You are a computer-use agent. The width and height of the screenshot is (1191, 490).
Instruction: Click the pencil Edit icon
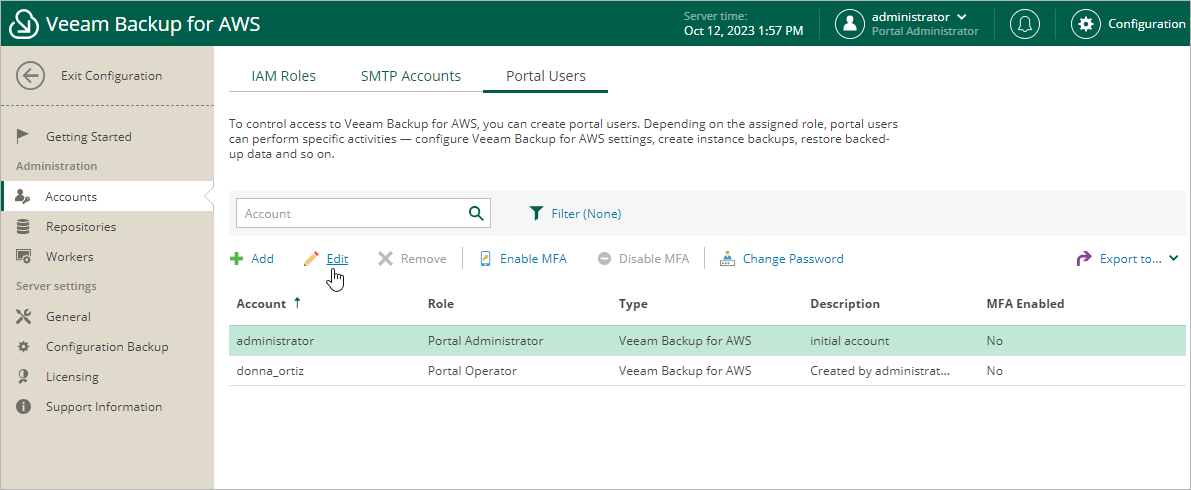(311, 258)
